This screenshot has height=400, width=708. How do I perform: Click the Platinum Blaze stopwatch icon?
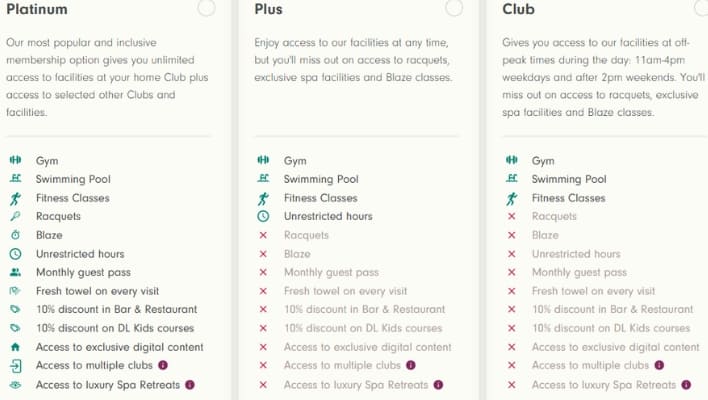tap(15, 236)
